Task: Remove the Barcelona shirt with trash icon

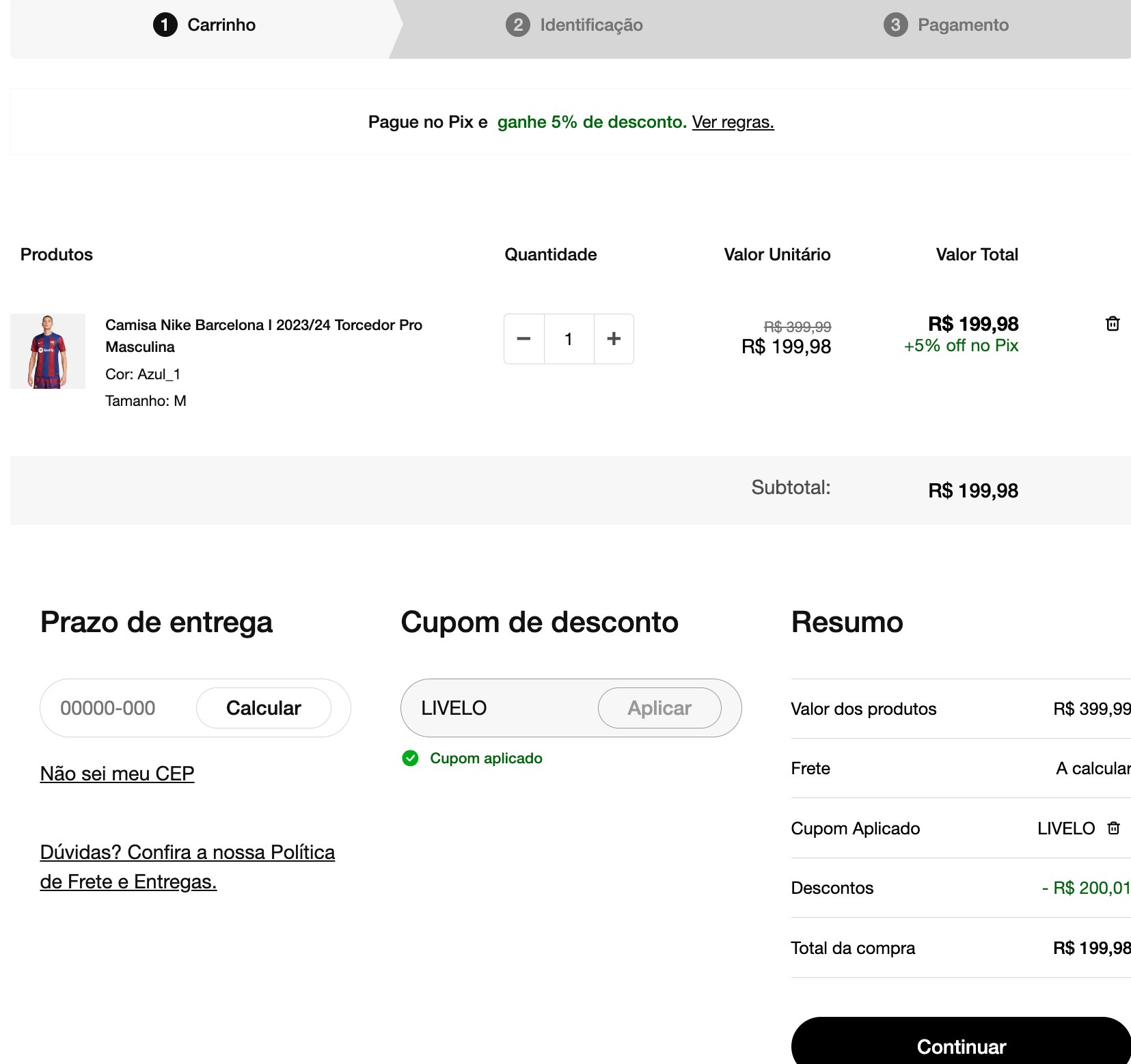Action: [x=1113, y=324]
